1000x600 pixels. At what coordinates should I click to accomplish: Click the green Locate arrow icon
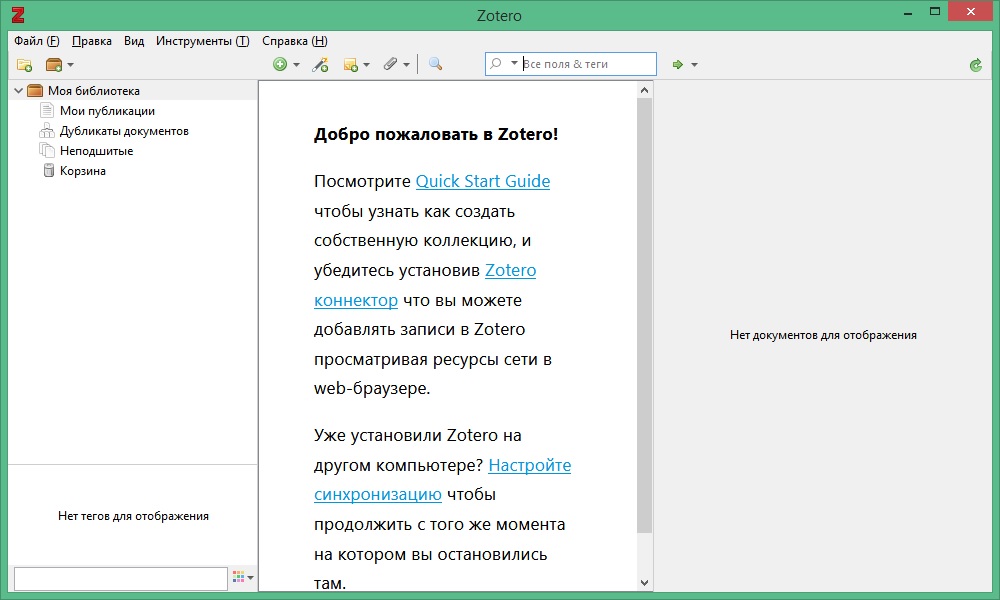pyautogui.click(x=678, y=65)
